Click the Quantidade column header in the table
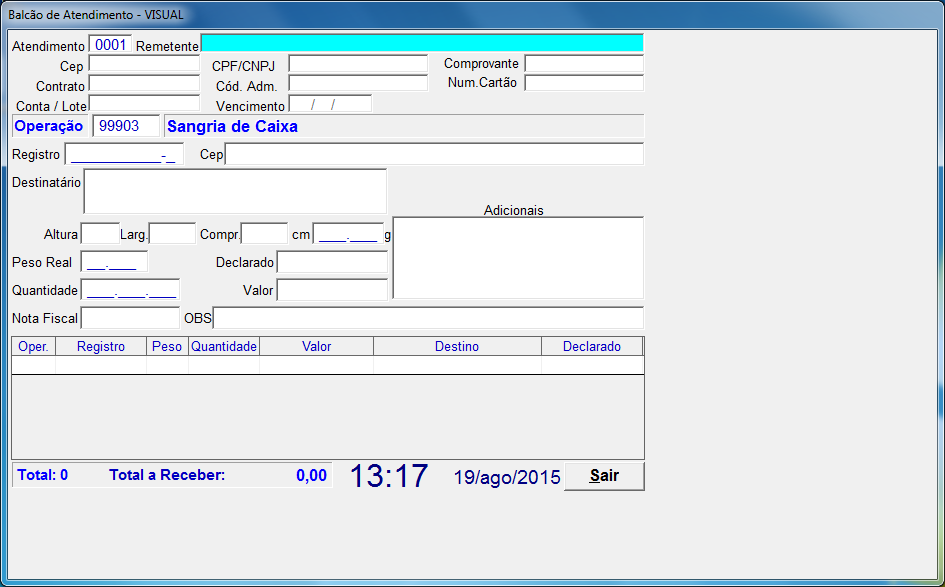 (x=224, y=347)
